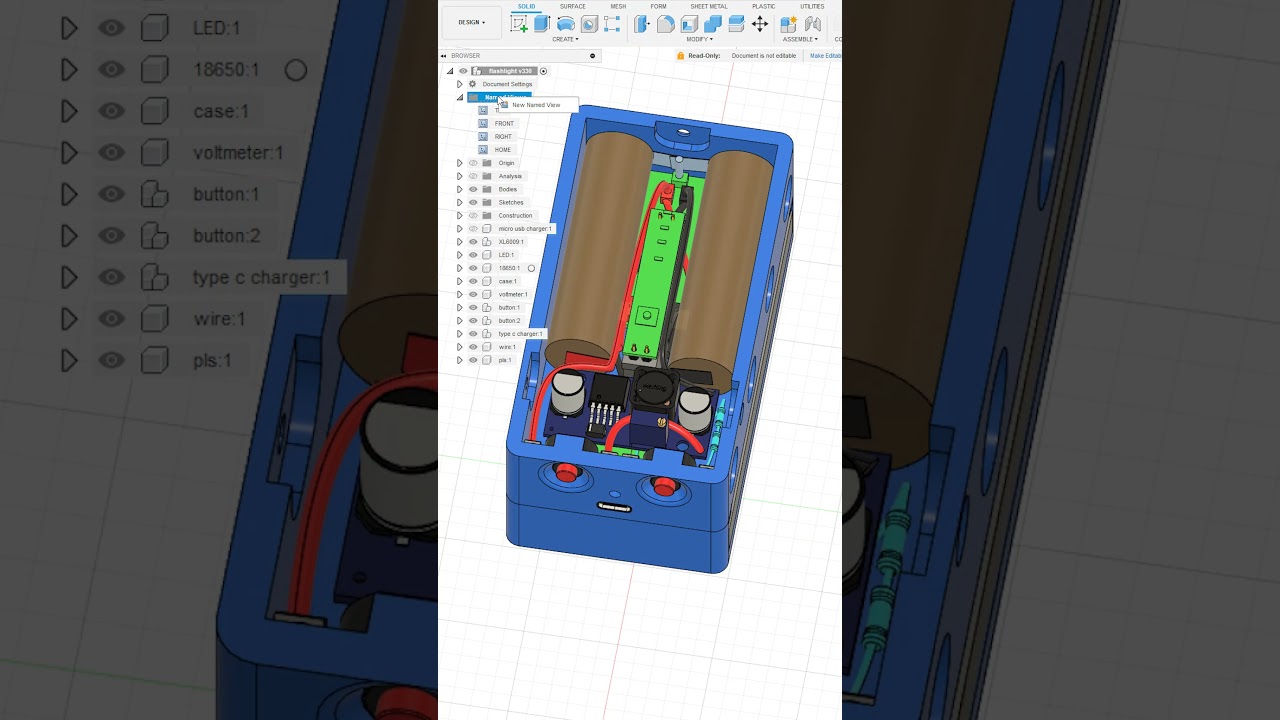The width and height of the screenshot is (1280, 720).
Task: Switch to the SHEET METAL tab
Action: tap(709, 6)
